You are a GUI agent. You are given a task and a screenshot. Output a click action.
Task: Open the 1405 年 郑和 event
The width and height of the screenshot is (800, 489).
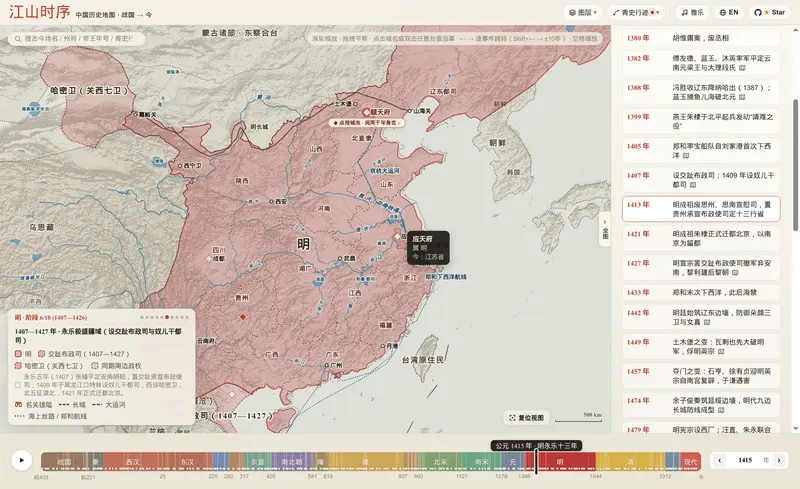pos(701,151)
